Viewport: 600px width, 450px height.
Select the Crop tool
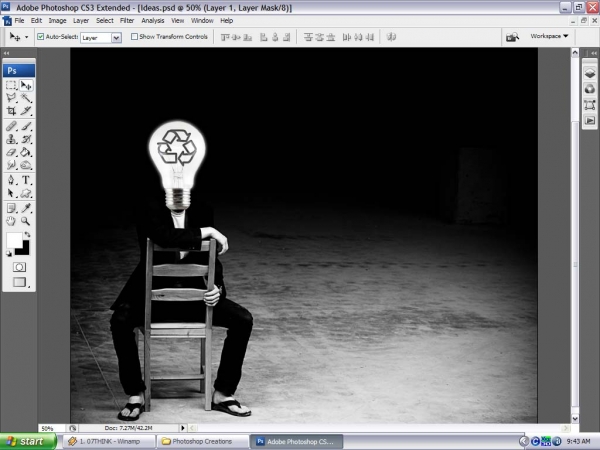click(11, 111)
